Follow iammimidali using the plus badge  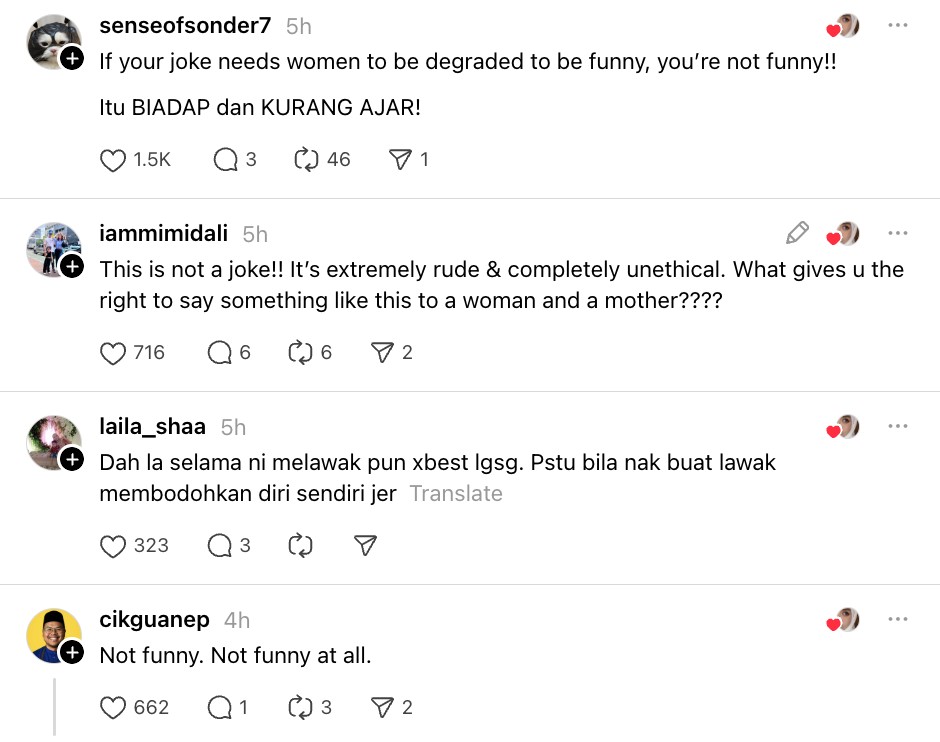click(x=72, y=266)
